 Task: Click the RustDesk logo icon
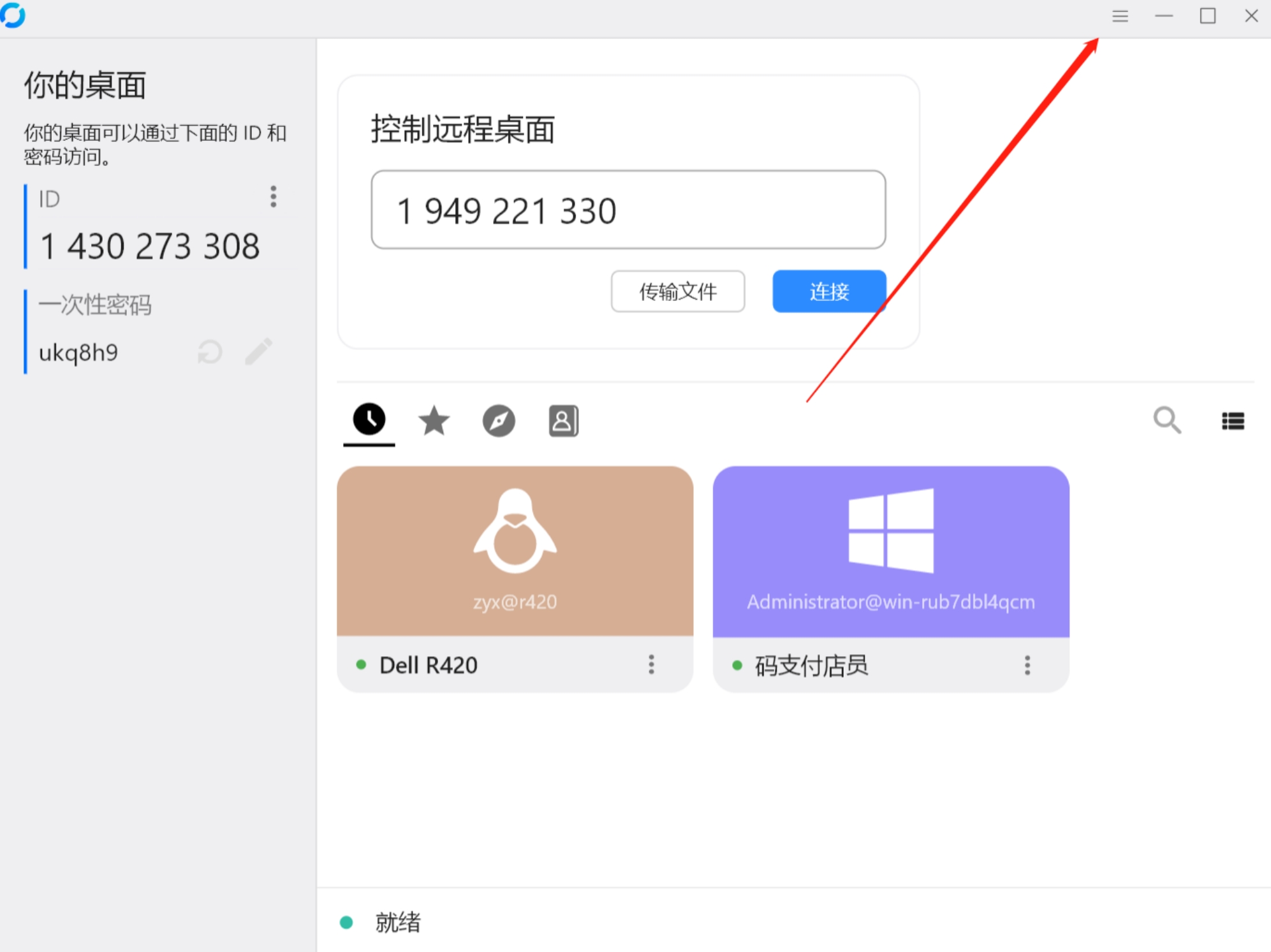12,15
